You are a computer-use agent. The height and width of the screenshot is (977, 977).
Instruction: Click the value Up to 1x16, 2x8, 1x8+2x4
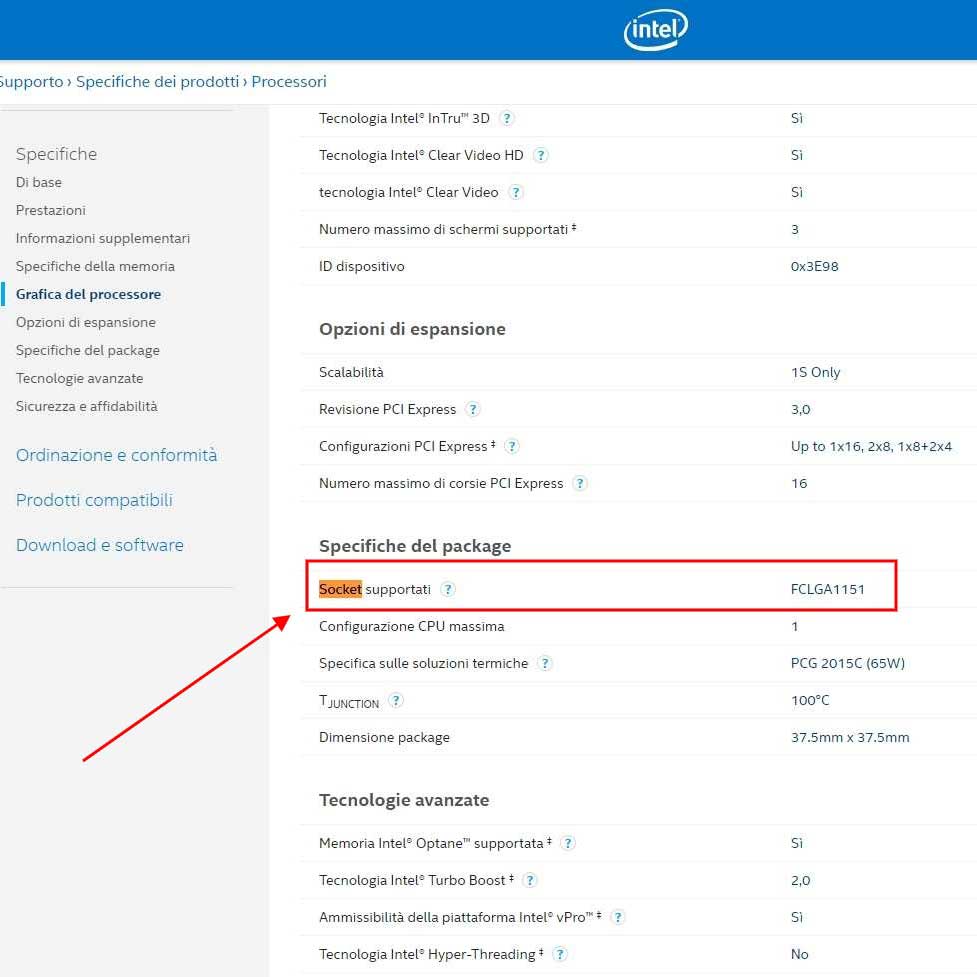click(x=871, y=447)
